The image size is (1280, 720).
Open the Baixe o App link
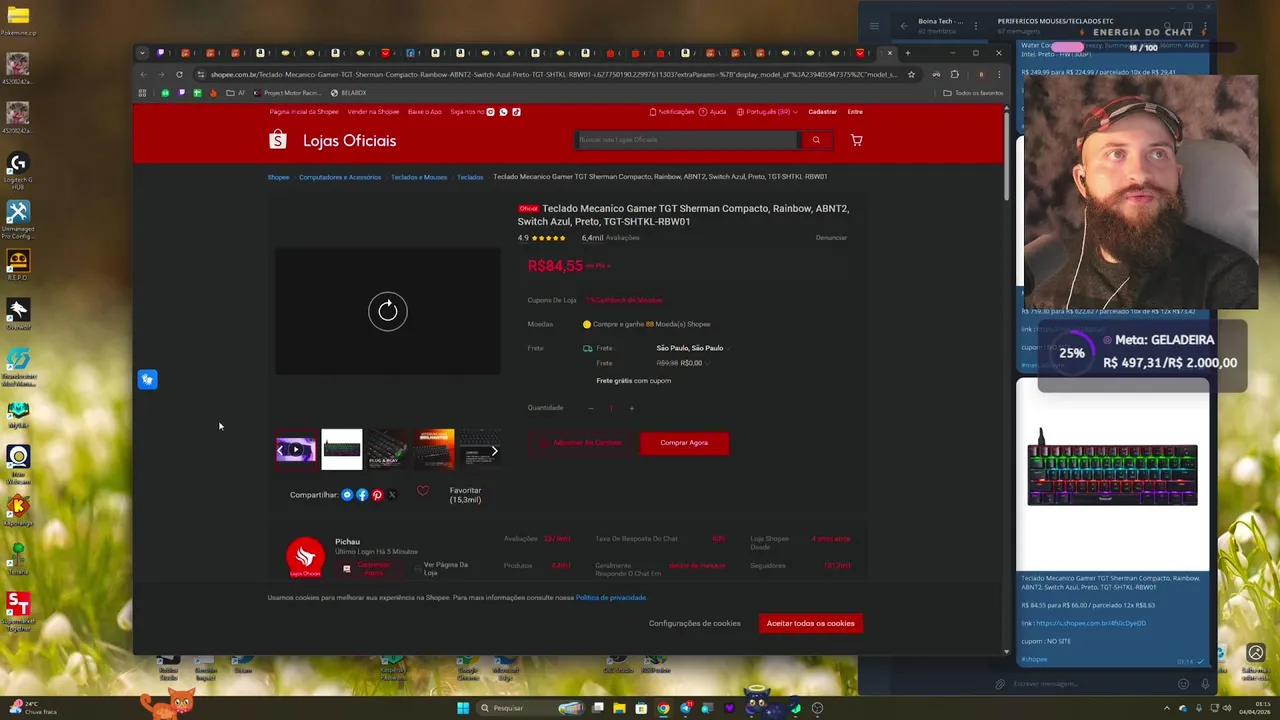pos(425,112)
